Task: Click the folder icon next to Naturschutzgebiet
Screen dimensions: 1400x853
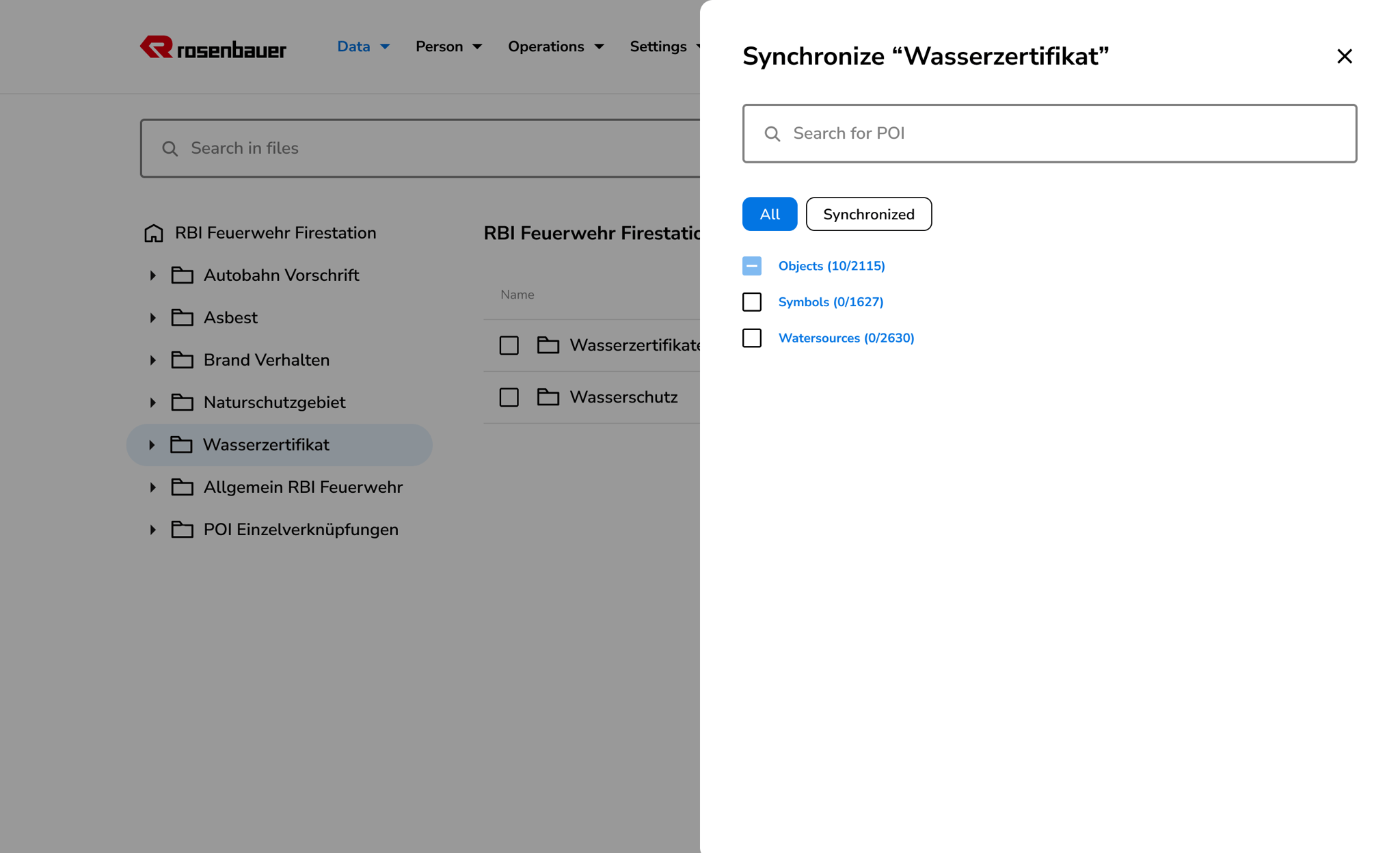Action: tap(183, 402)
